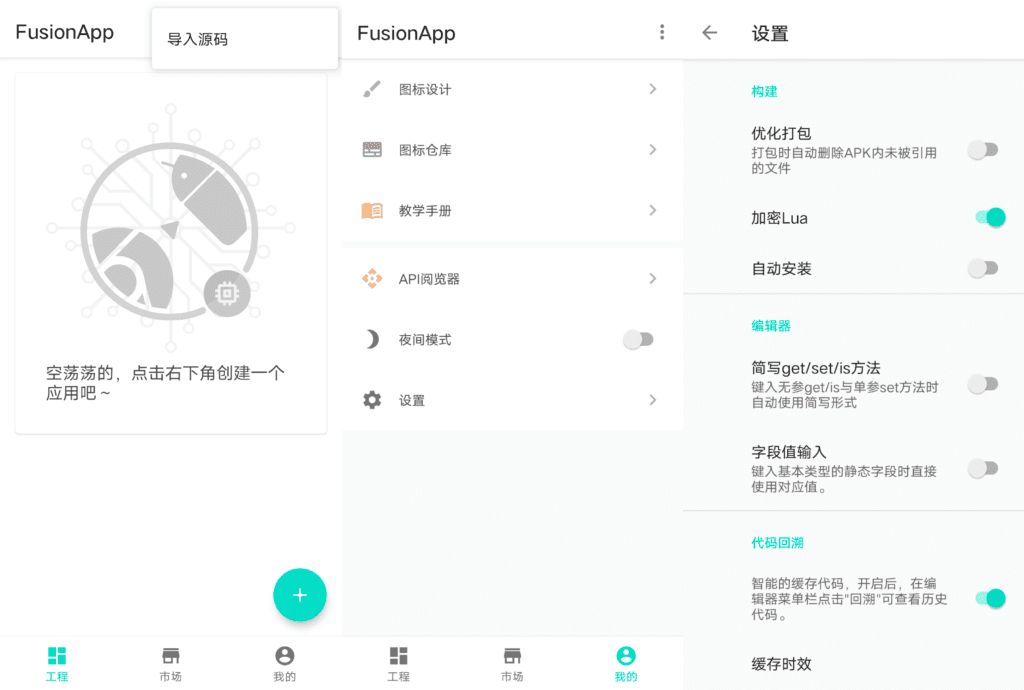Expand the 图标设计 chevron arrow
This screenshot has width=1024, height=690.
(x=652, y=89)
